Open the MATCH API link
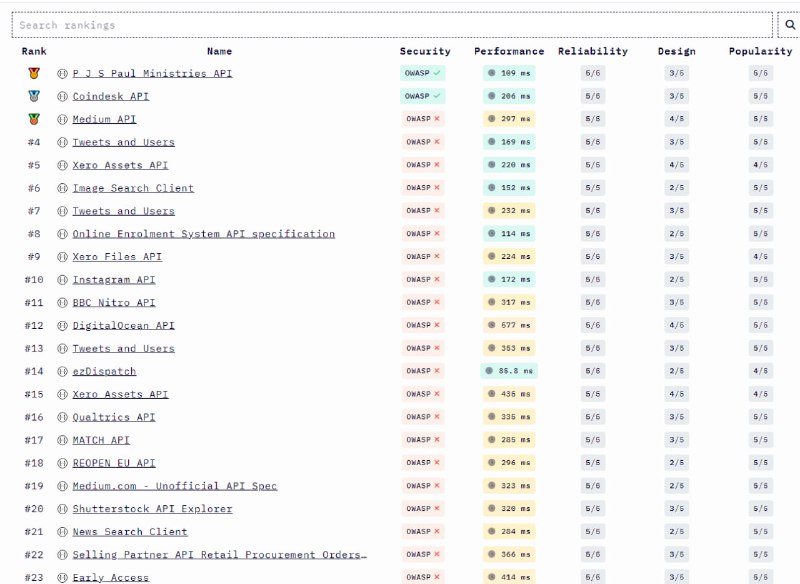 pyautogui.click(x=103, y=439)
